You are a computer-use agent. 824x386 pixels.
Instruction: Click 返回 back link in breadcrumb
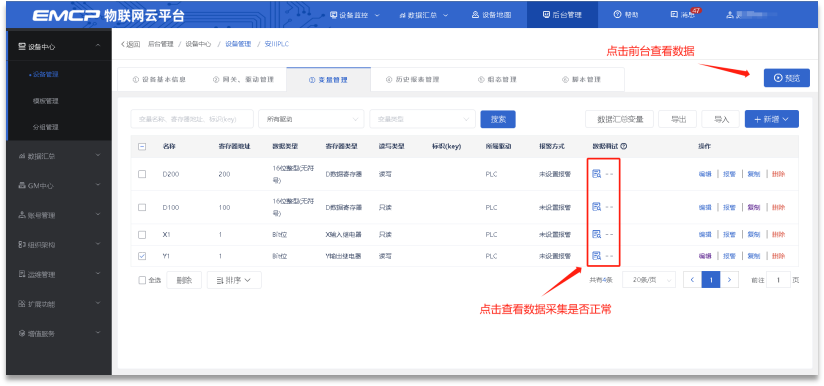pos(130,44)
